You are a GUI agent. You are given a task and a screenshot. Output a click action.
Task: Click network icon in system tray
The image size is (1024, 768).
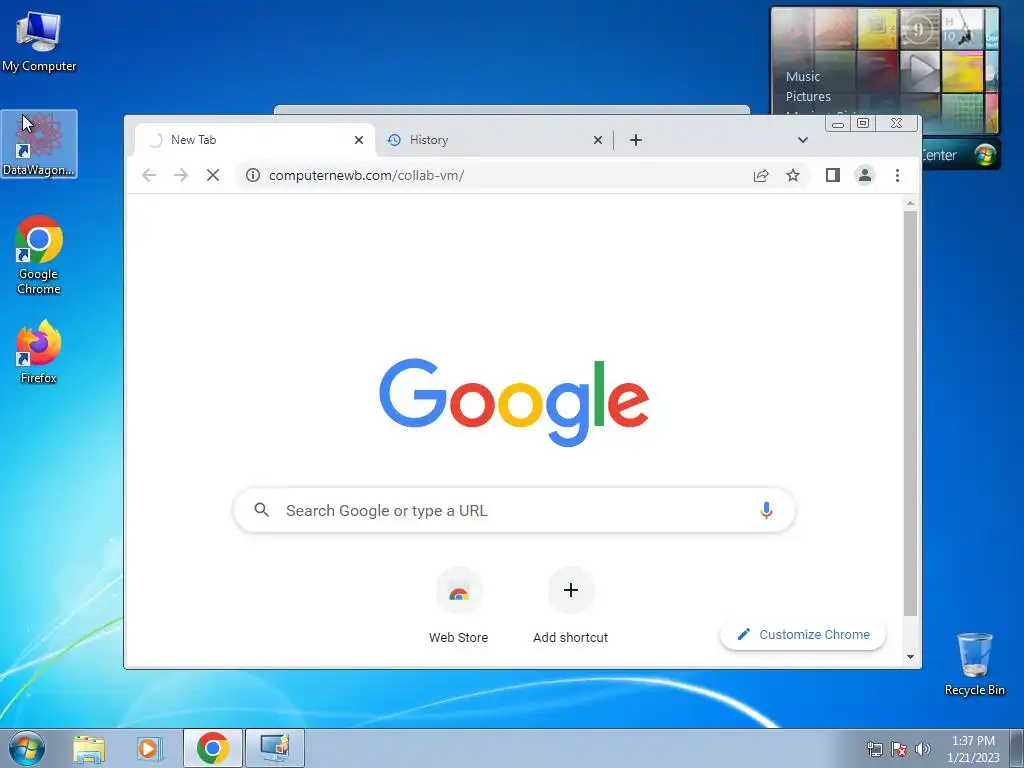pyautogui.click(x=874, y=749)
